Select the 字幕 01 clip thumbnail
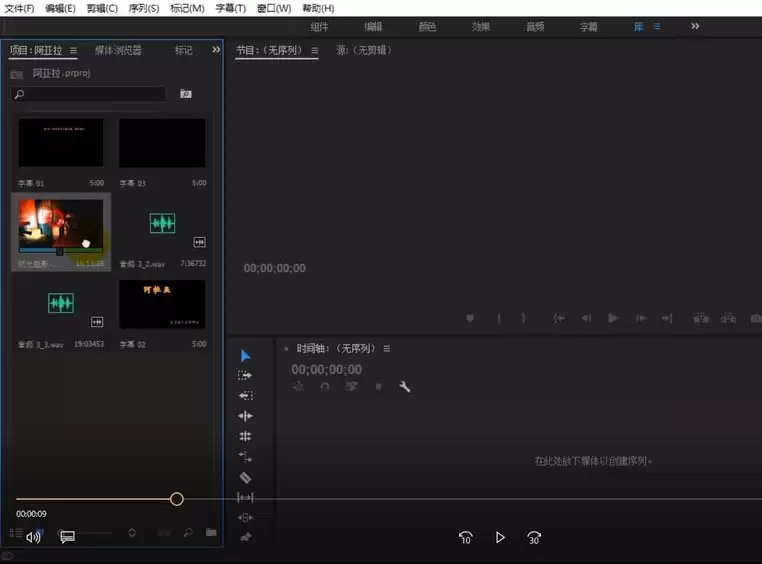The height and width of the screenshot is (564, 762). click(61, 145)
